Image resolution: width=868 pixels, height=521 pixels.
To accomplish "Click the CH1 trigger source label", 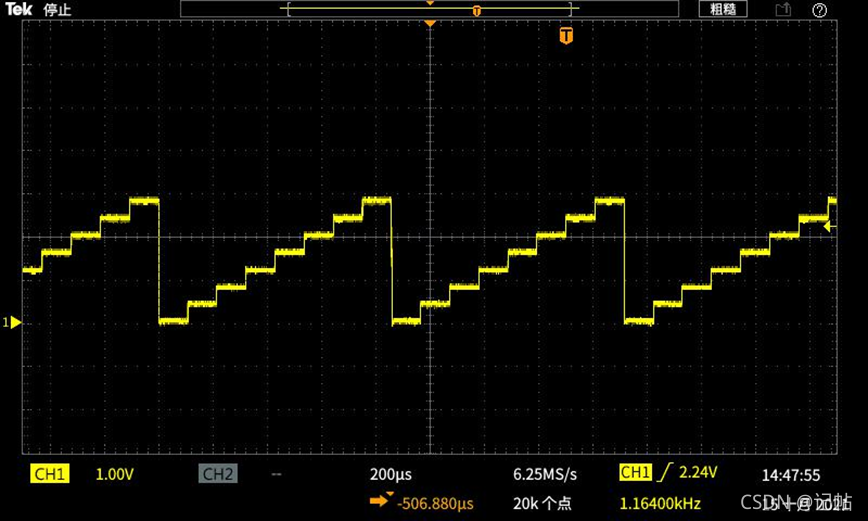I will [x=636, y=472].
